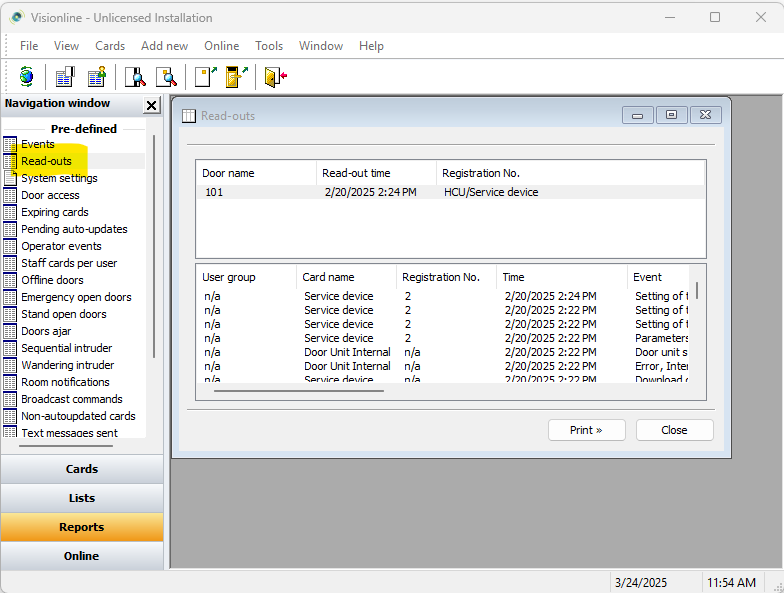Screen dimensions: 784x593
Task: Open the Cards menu
Action: coord(110,46)
